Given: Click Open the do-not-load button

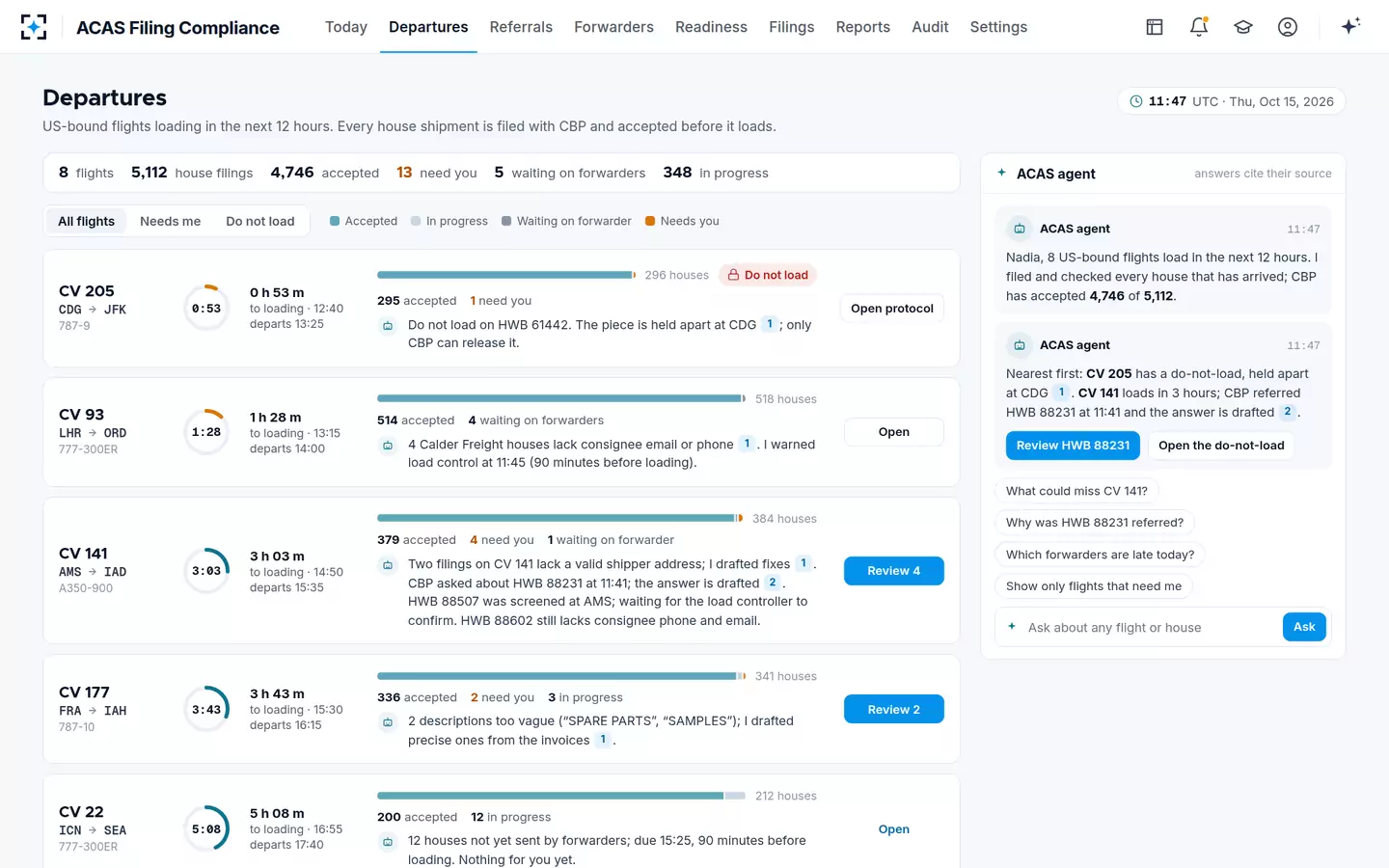Looking at the screenshot, I should 1221,446.
